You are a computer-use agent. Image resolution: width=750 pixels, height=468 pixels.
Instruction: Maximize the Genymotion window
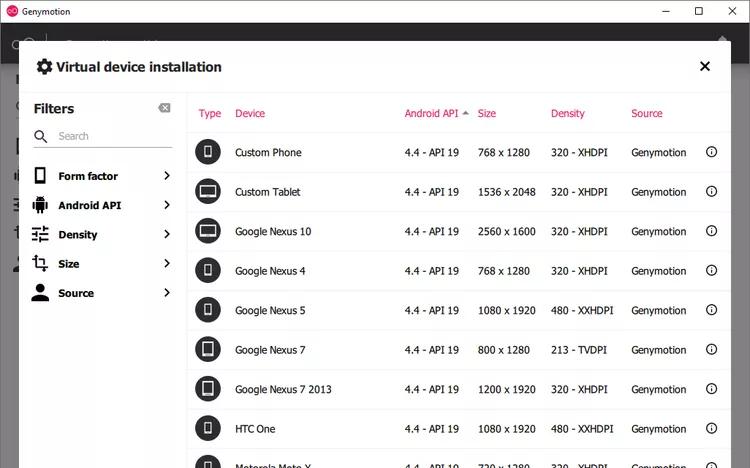[x=699, y=11]
